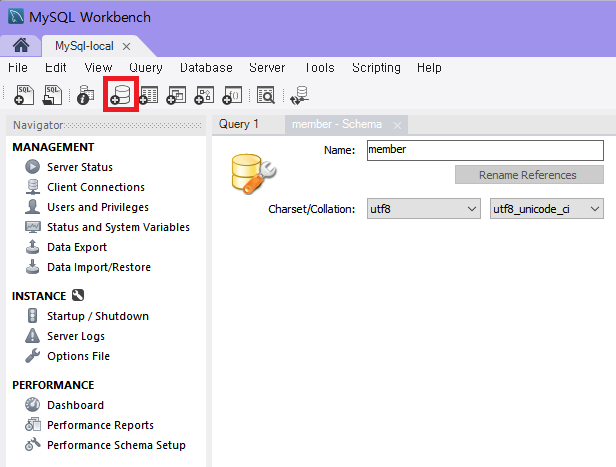Open the utf8_unicode_ci collation dropdown

point(546,209)
